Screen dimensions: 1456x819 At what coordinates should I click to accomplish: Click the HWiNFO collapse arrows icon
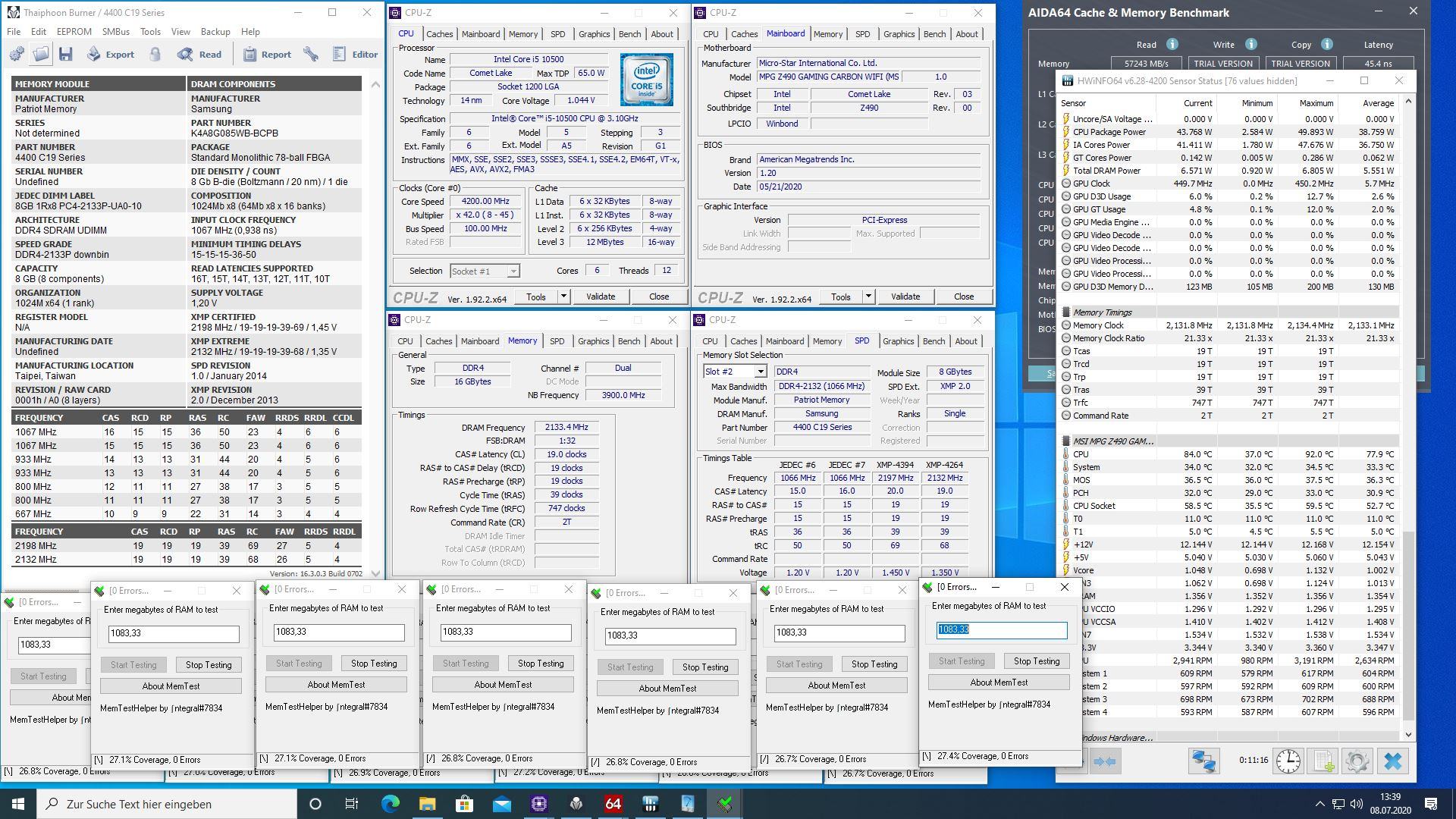tap(1105, 761)
